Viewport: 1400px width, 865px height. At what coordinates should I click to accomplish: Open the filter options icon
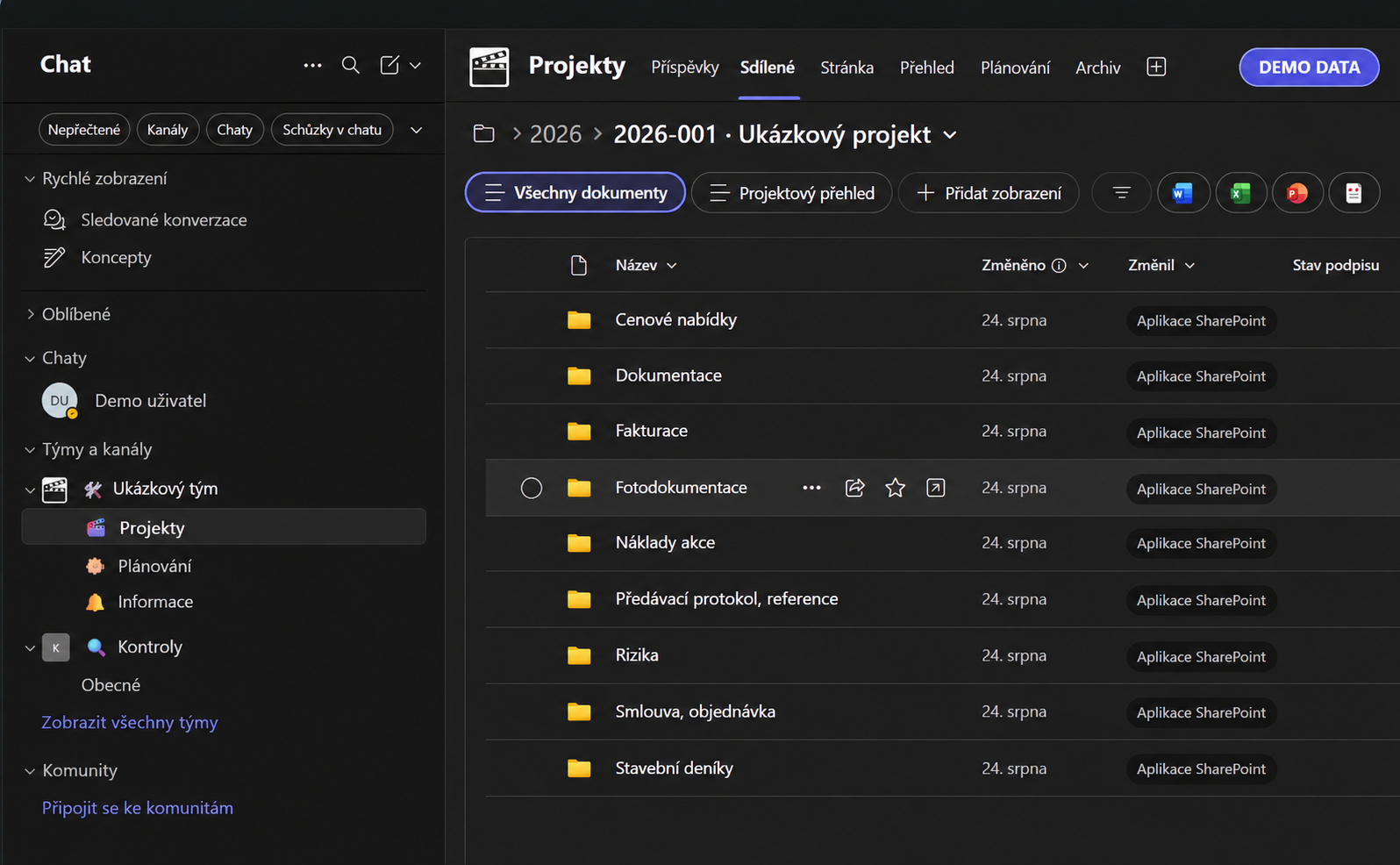click(1121, 193)
